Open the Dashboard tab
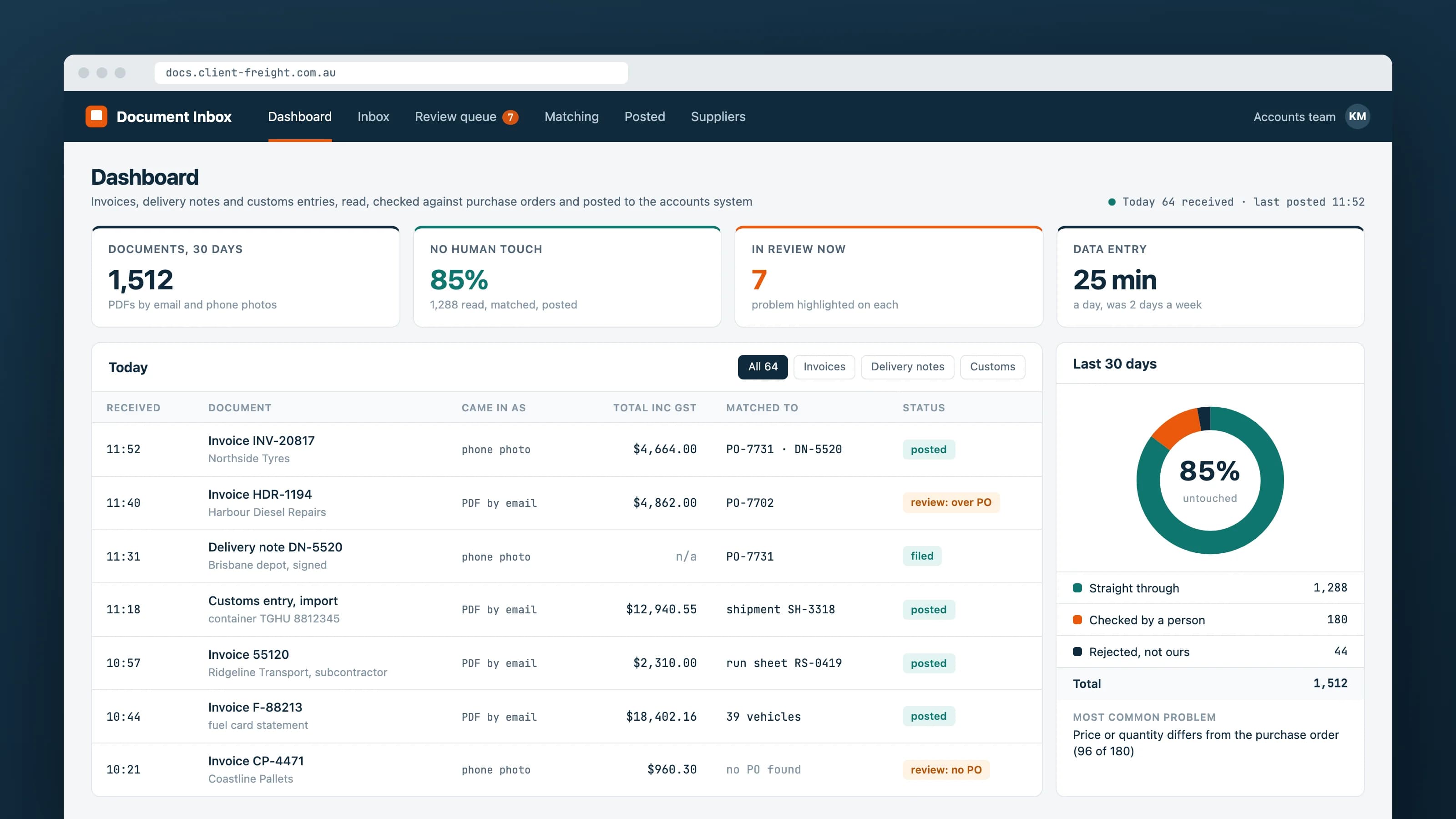 (x=299, y=116)
